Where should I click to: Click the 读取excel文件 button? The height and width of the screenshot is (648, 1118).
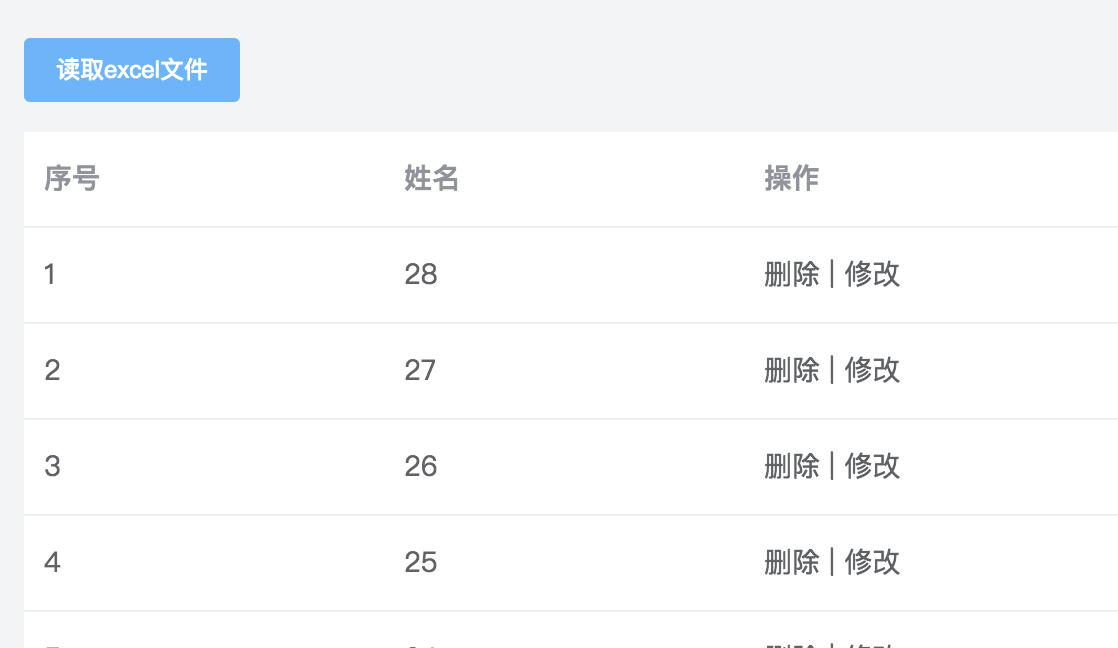tap(131, 70)
